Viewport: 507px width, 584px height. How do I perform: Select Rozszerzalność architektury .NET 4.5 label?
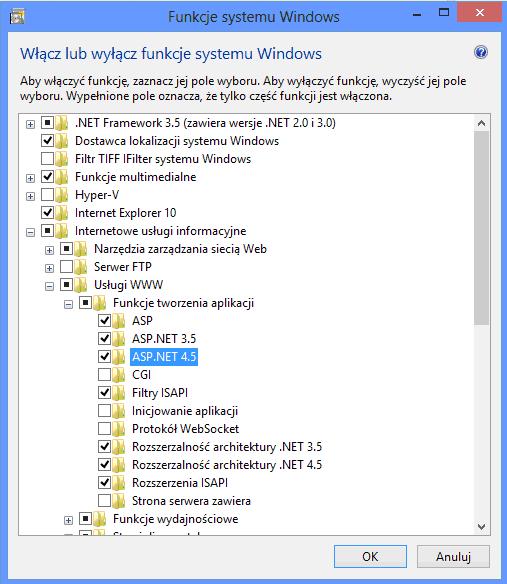pyautogui.click(x=227, y=465)
